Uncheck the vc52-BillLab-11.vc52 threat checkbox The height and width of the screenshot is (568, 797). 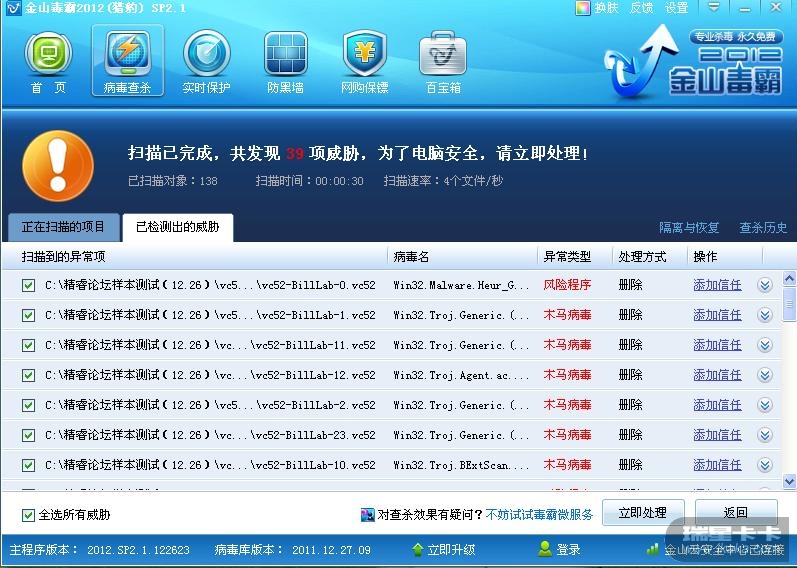click(x=28, y=345)
